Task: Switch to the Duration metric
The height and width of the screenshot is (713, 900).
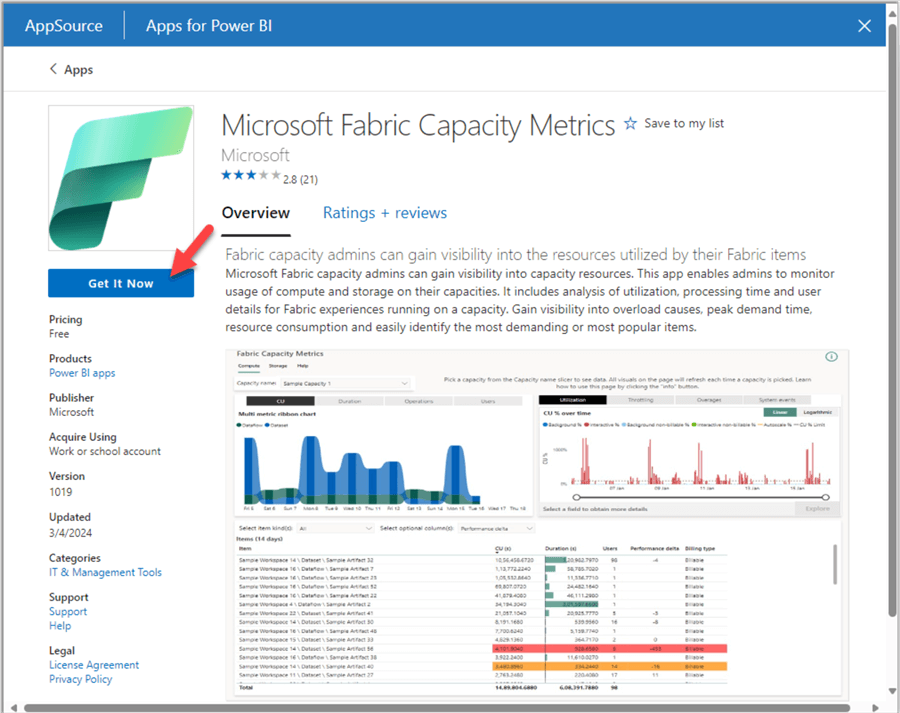Action: pos(349,399)
